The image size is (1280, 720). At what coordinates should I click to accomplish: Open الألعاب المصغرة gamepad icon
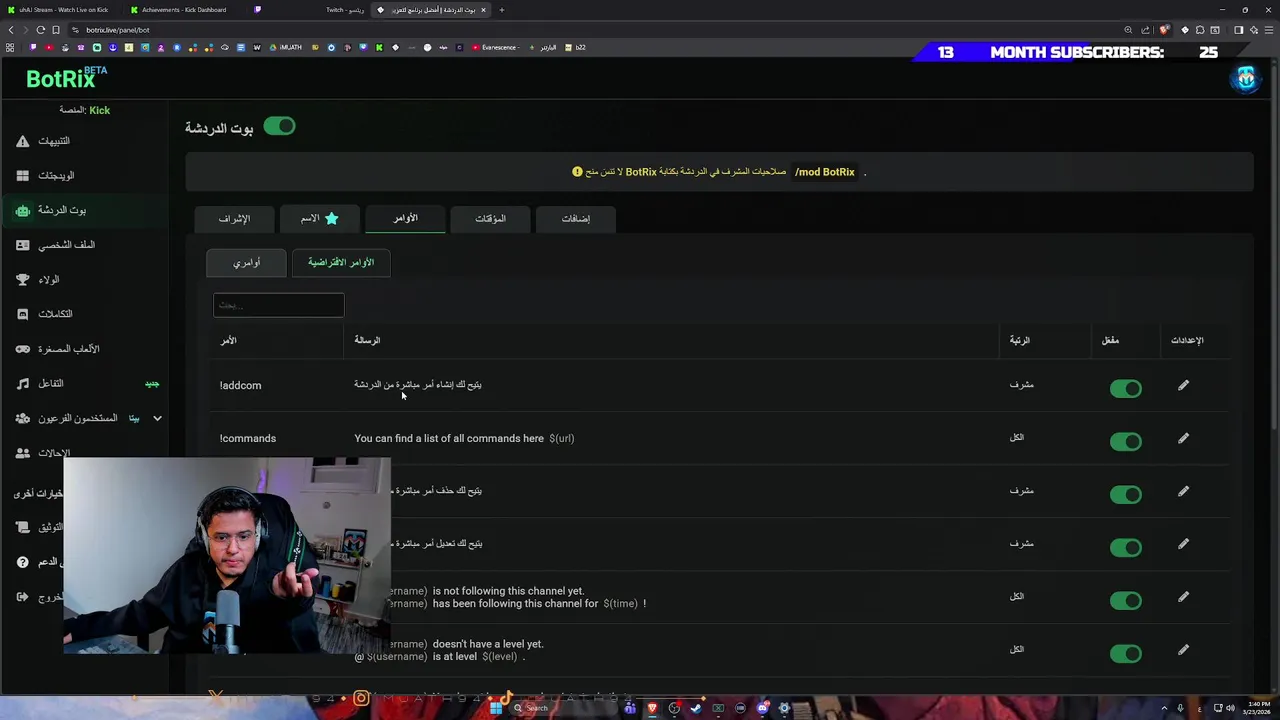point(23,349)
